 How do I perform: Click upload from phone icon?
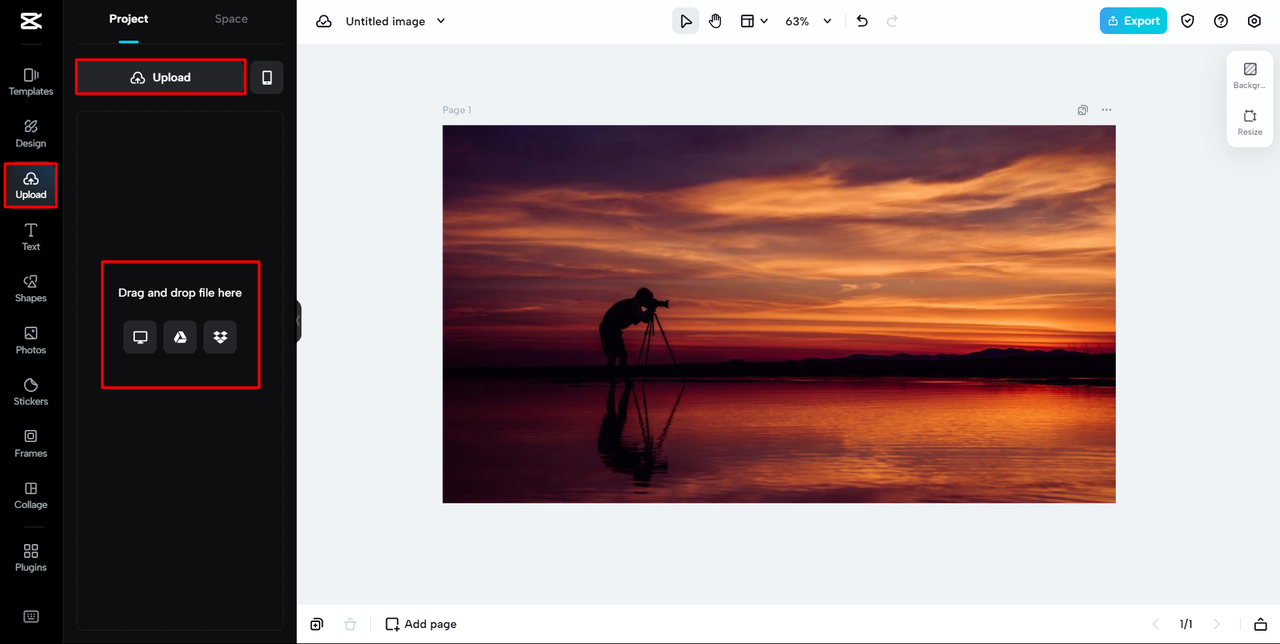click(x=267, y=77)
